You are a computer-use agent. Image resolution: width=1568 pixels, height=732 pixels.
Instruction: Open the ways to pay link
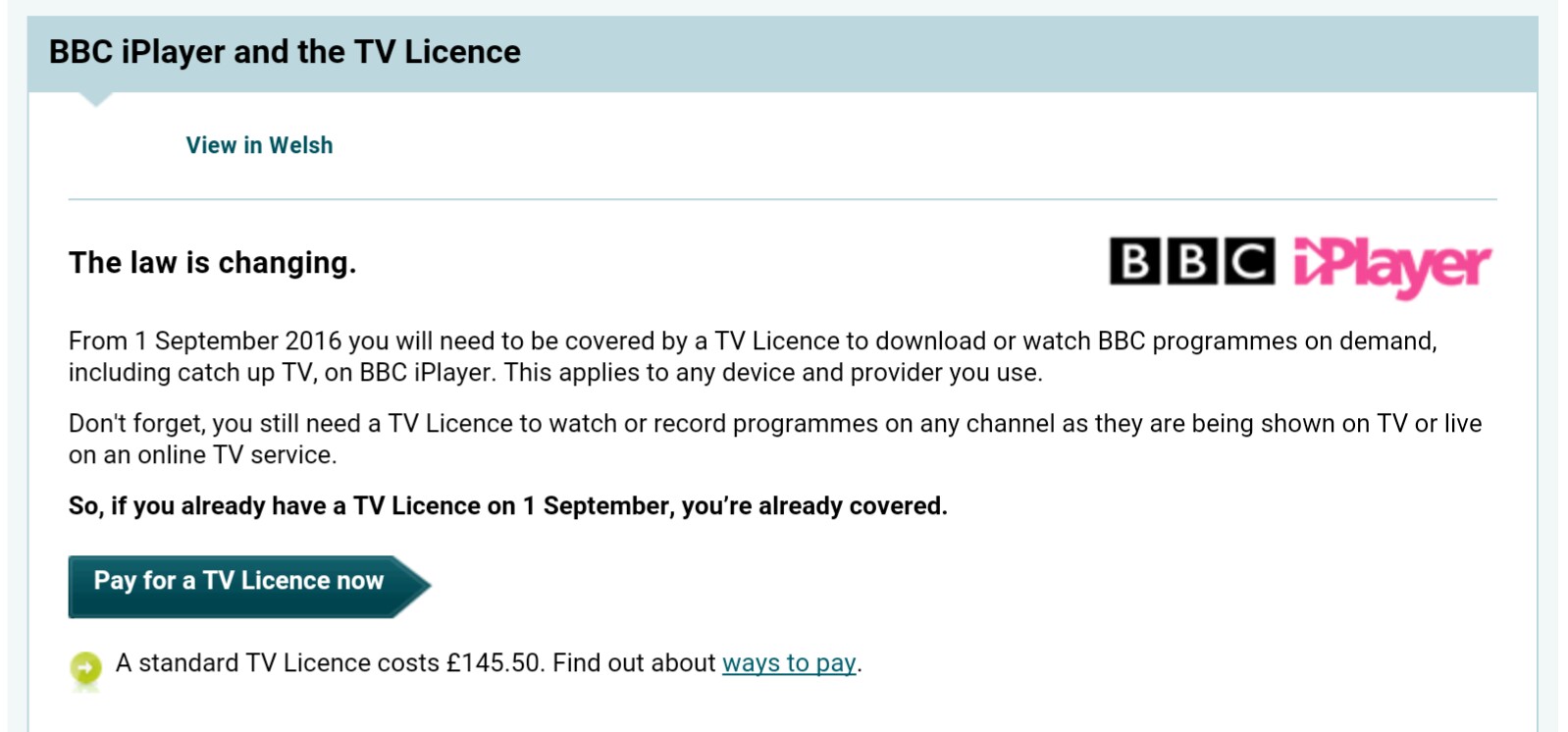pos(789,663)
